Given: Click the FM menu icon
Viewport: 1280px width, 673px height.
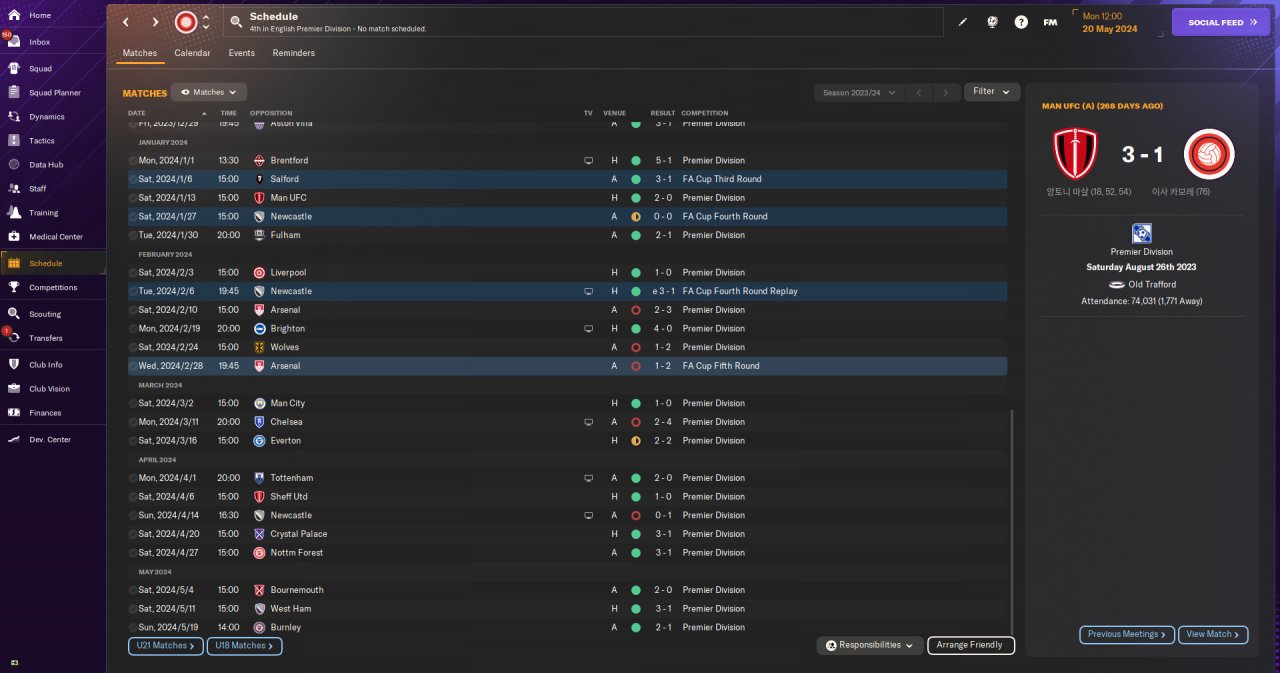Looking at the screenshot, I should (1050, 22).
